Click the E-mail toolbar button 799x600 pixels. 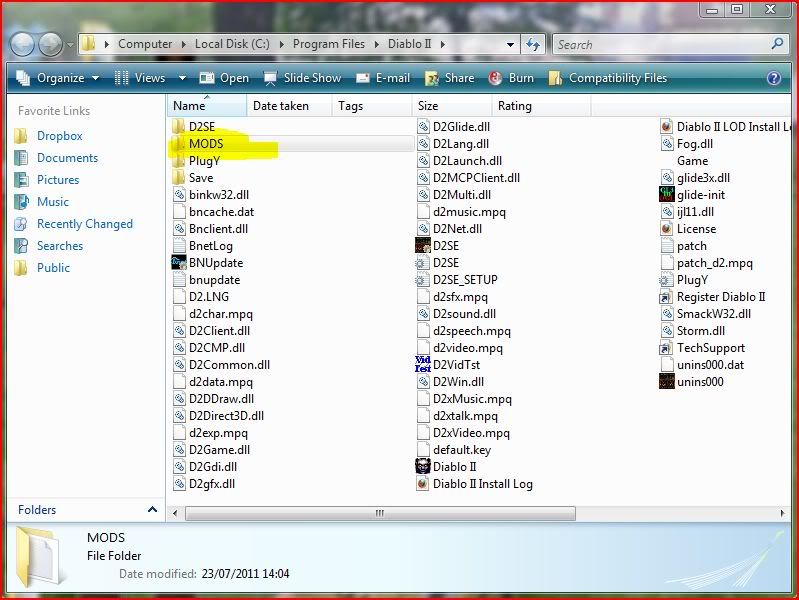point(383,78)
